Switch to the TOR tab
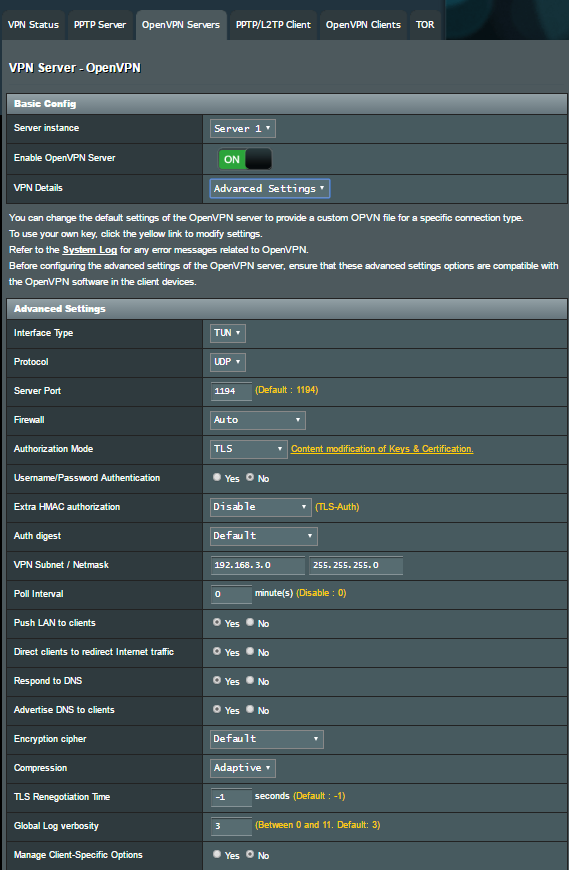The height and width of the screenshot is (870, 569). (425, 25)
